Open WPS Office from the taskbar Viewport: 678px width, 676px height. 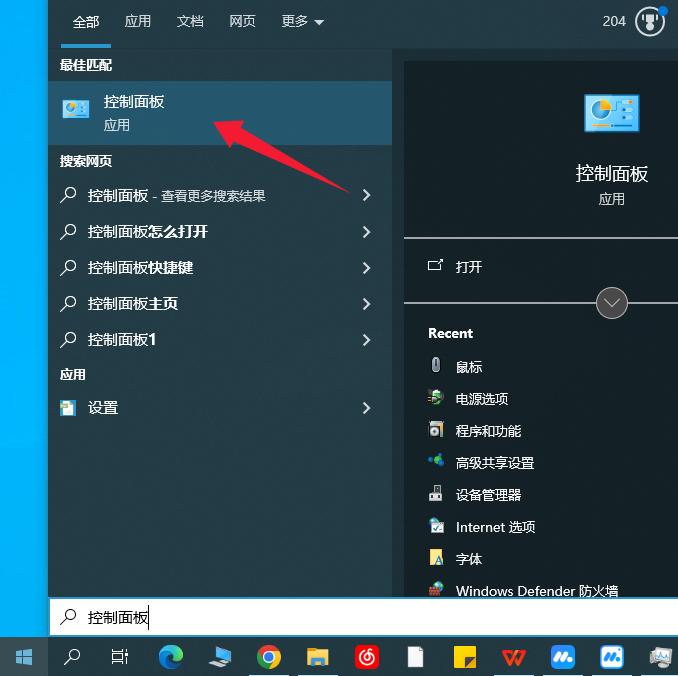(513, 657)
